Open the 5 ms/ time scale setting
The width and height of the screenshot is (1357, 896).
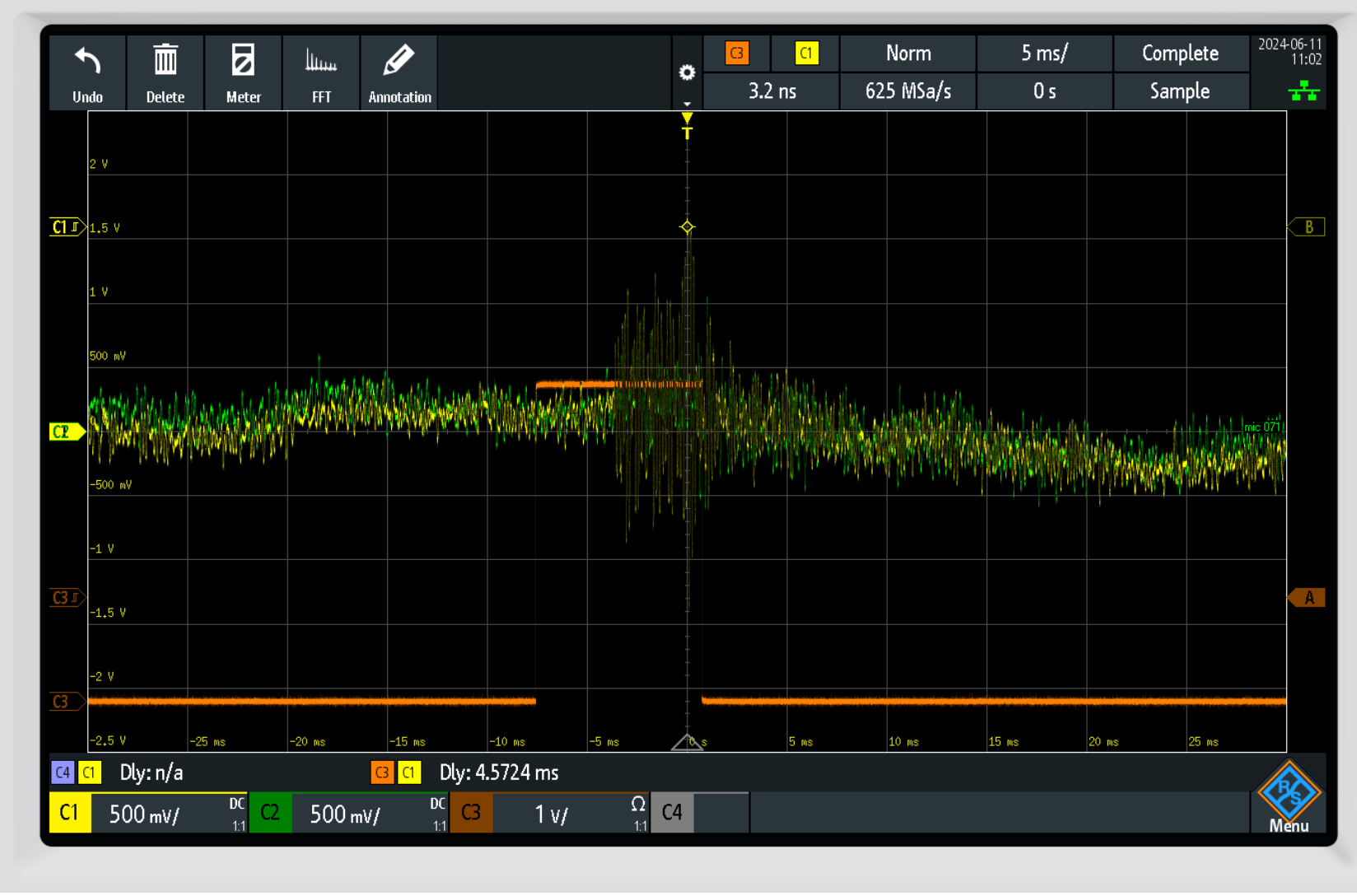1044,54
